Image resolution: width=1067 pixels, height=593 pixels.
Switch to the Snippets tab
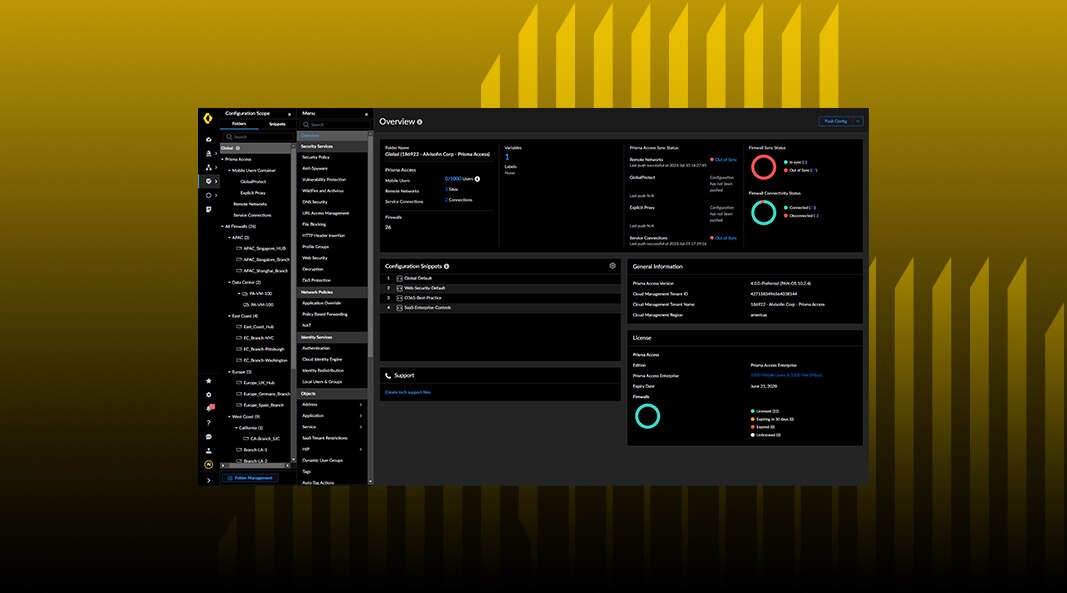coord(277,124)
